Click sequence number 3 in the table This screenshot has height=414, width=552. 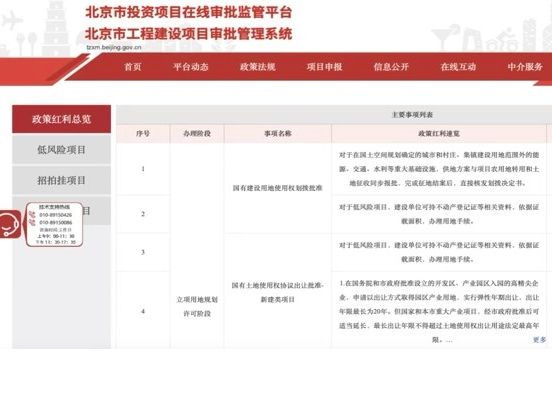pos(143,252)
